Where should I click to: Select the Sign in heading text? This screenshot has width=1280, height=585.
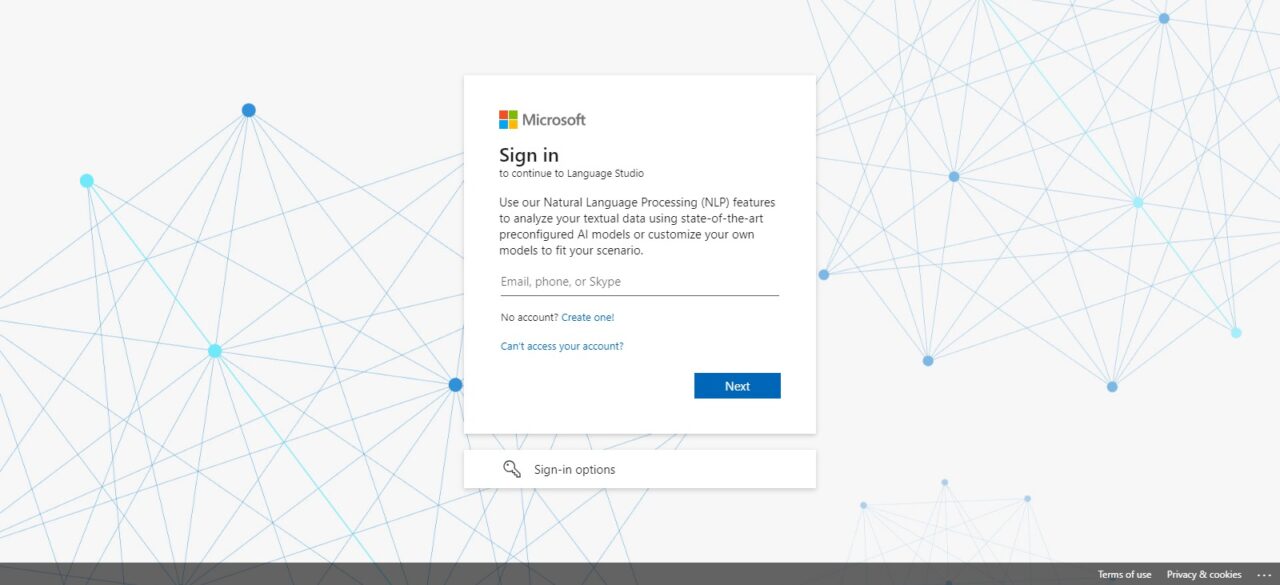click(529, 155)
